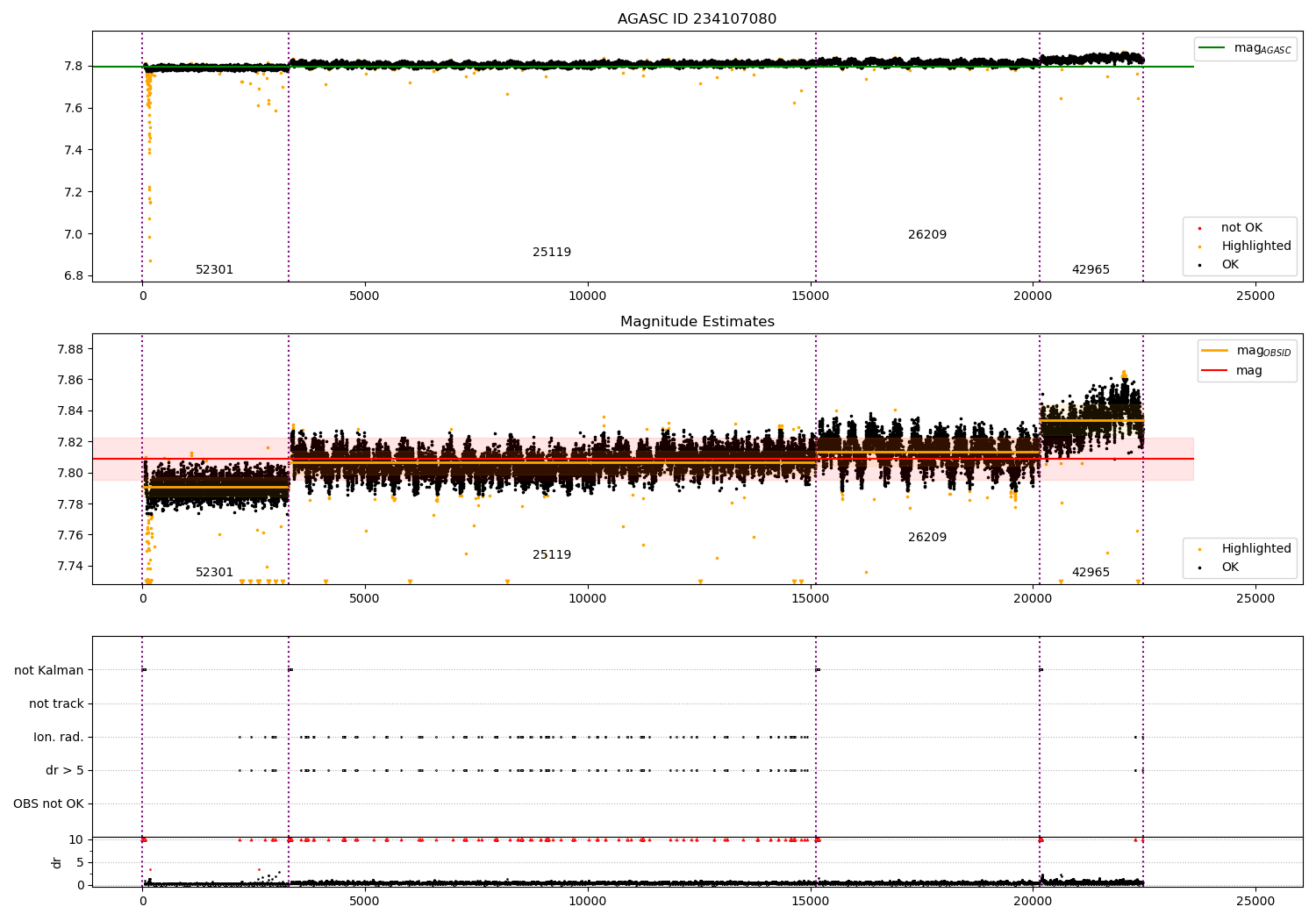
Task: Click y-tick 7.6 in top plot
Action: point(72,109)
